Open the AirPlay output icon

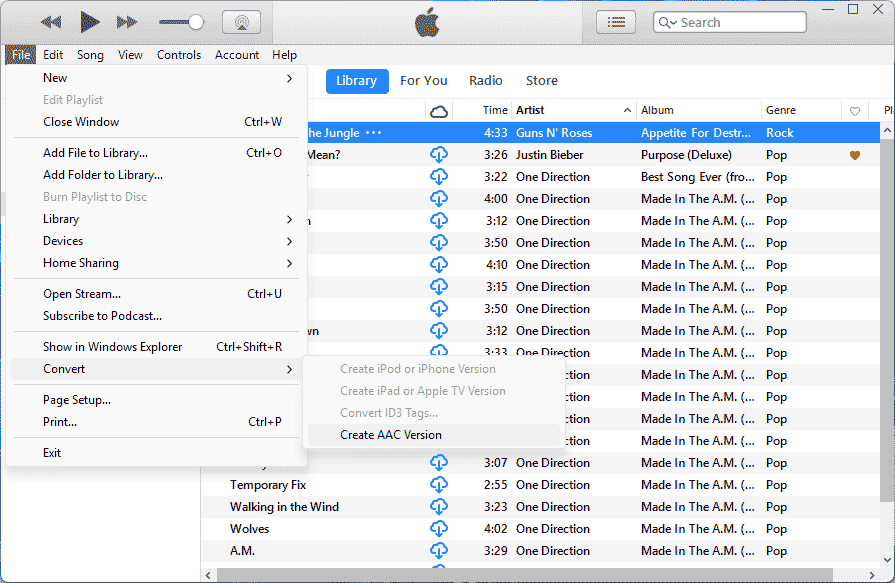coord(241,22)
